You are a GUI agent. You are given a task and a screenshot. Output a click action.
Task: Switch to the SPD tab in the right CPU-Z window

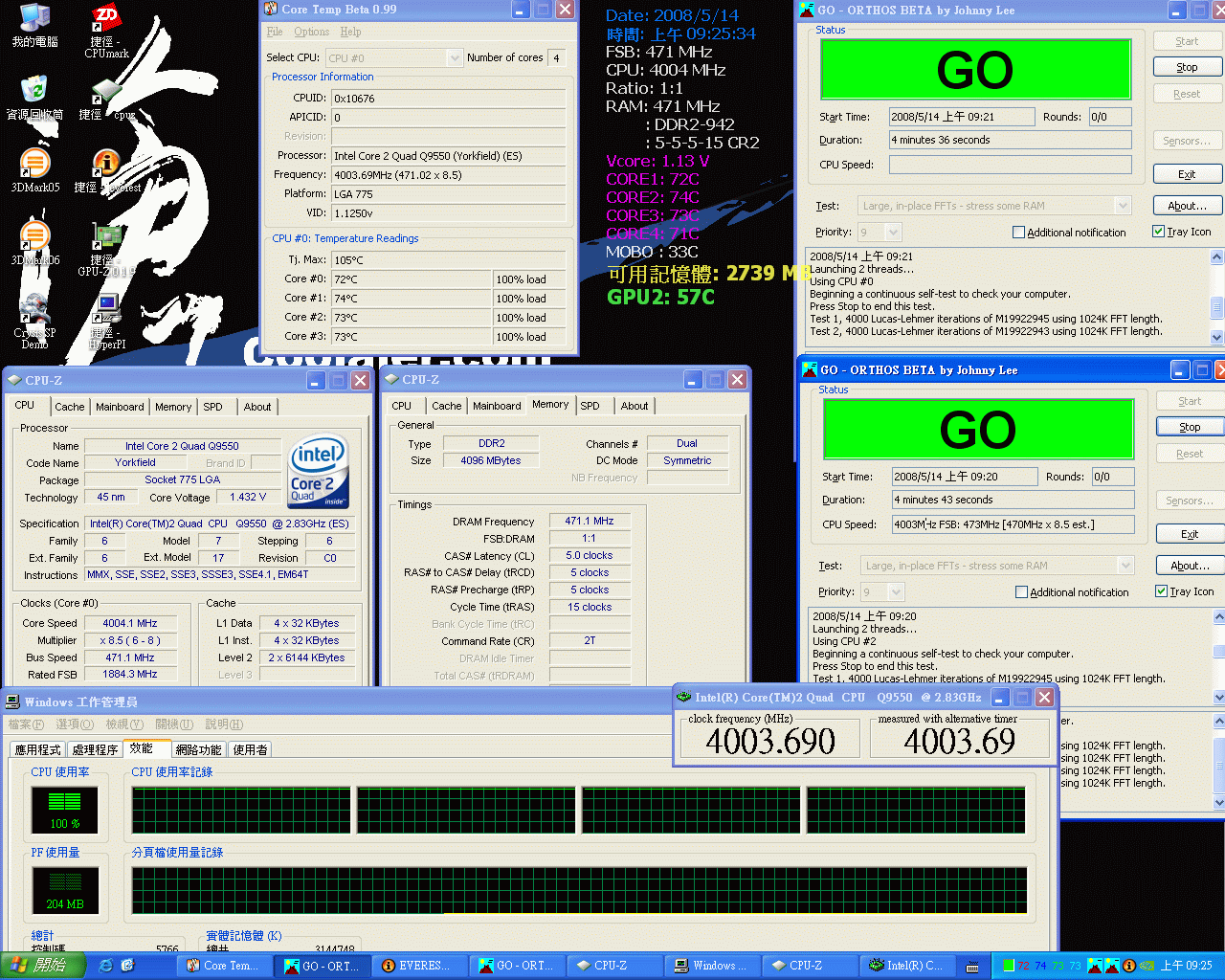pos(590,406)
